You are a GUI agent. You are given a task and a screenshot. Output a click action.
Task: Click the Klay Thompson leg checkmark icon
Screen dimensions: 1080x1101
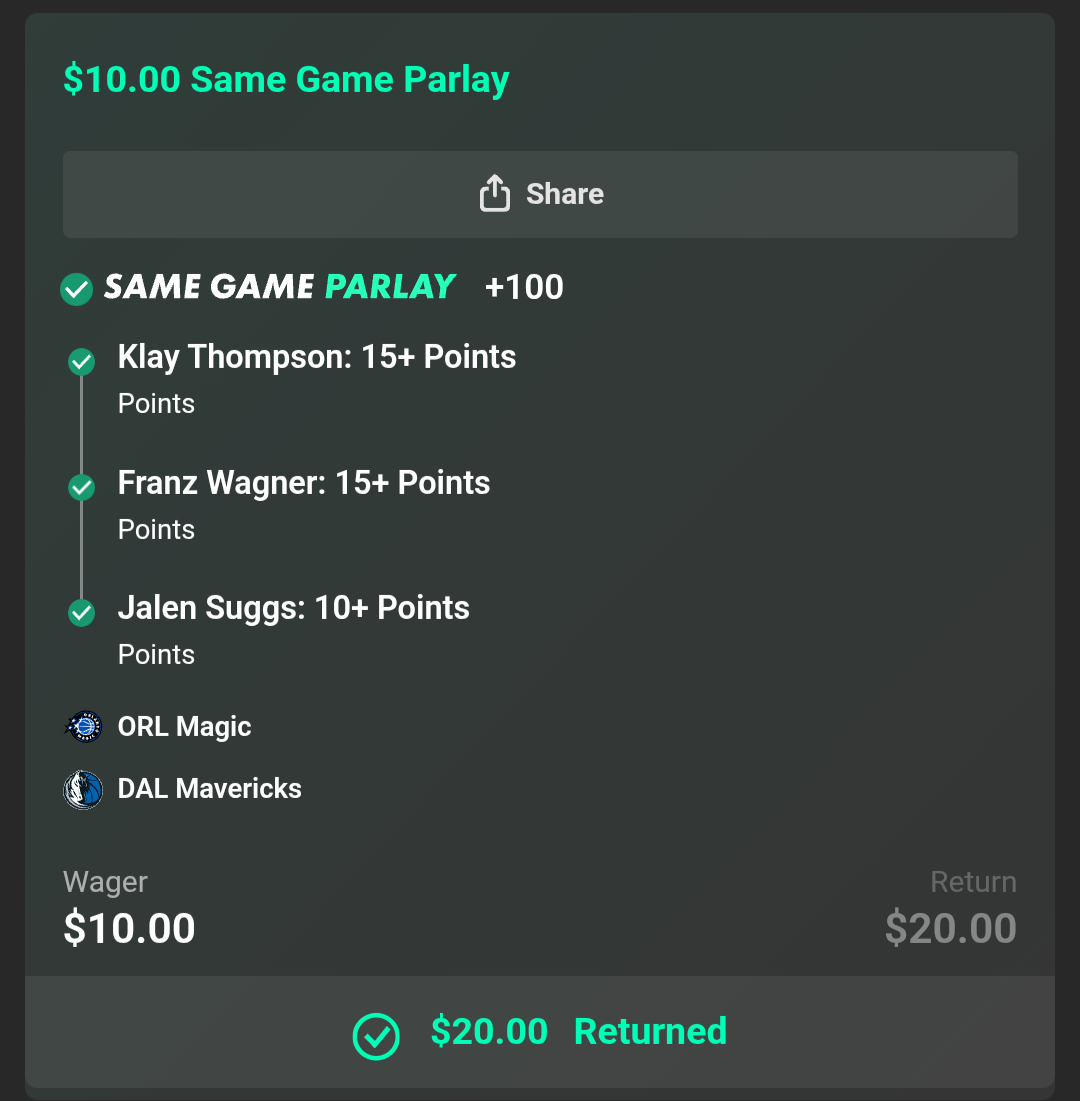coord(81,362)
